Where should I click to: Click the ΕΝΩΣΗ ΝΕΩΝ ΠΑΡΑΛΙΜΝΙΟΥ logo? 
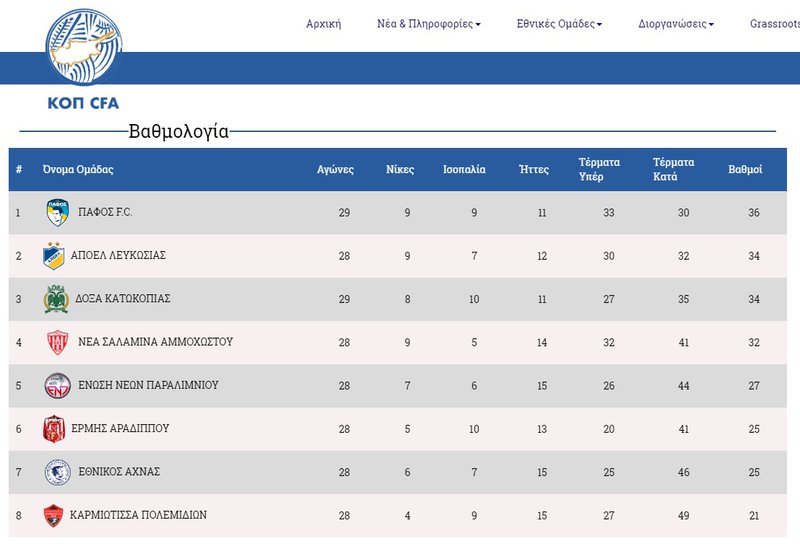click(x=58, y=386)
